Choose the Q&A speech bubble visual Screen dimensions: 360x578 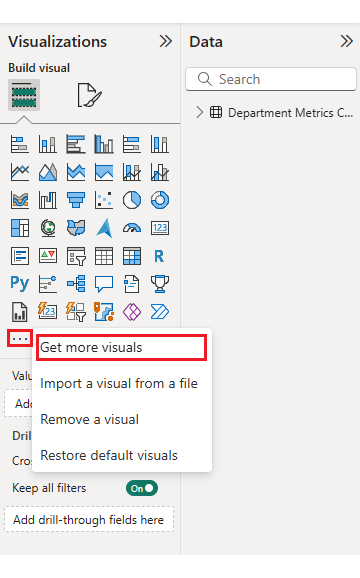104,284
